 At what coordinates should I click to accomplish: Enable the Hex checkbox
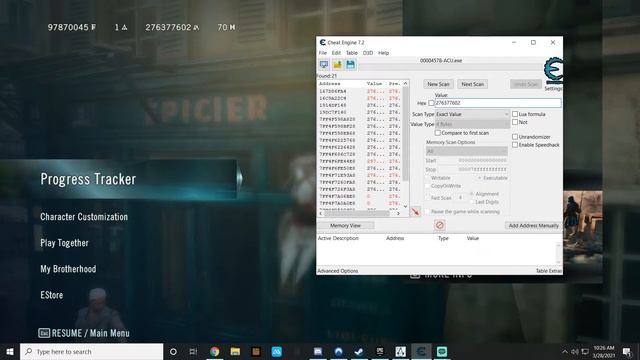click(431, 103)
